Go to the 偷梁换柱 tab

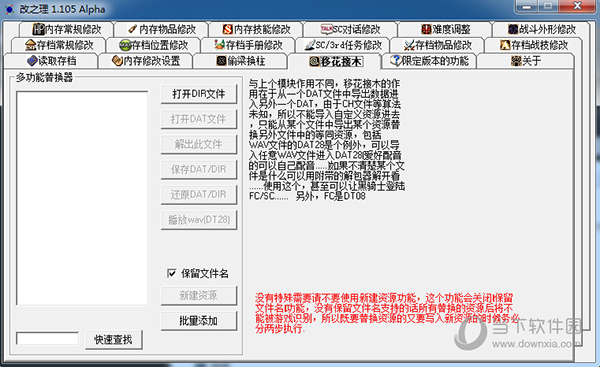pyautogui.click(x=241, y=61)
